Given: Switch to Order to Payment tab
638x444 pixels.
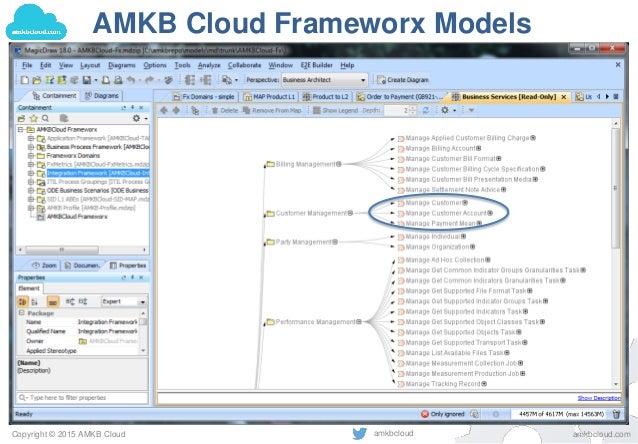Looking at the screenshot, I should [399, 97].
